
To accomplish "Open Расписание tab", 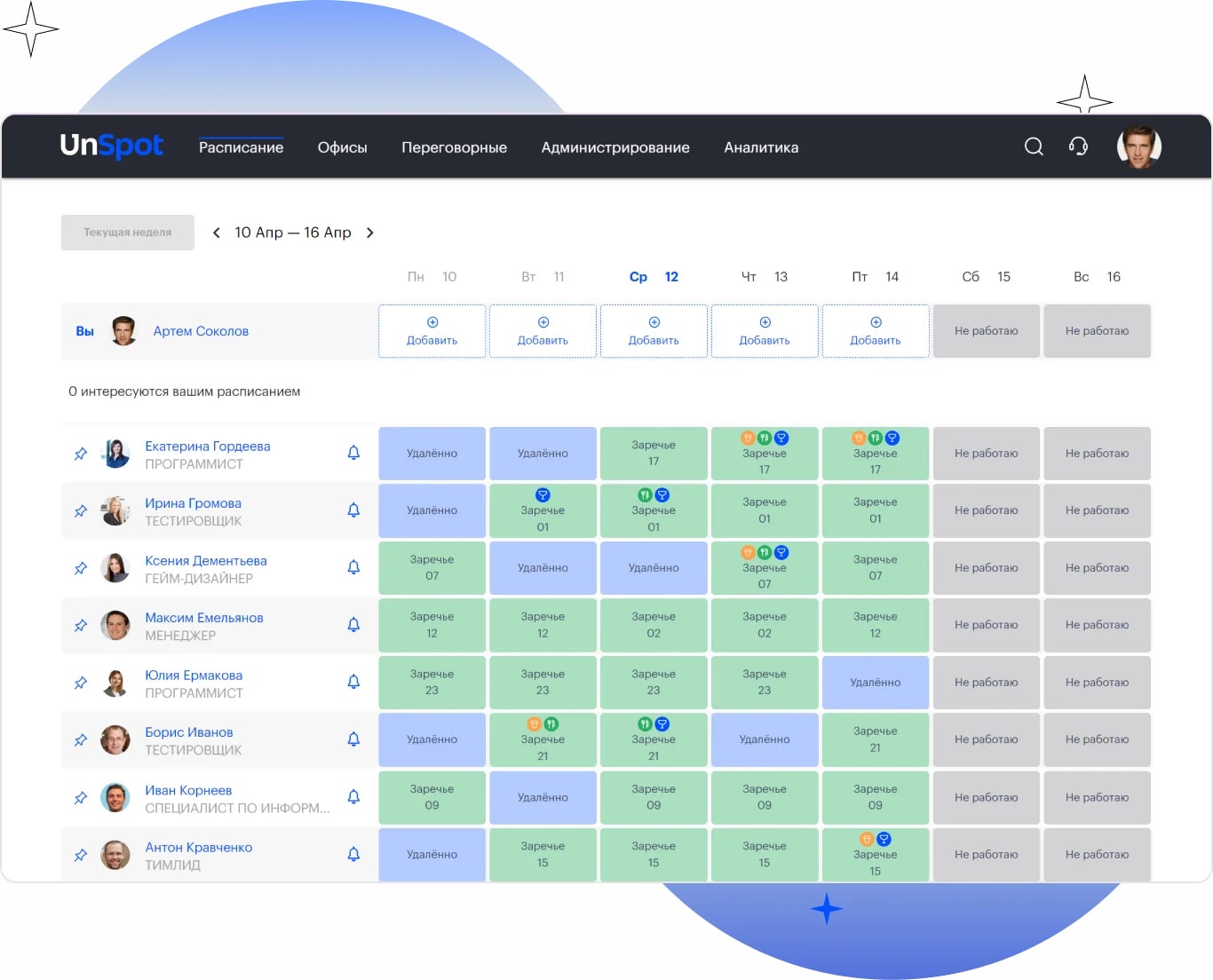I will (x=241, y=147).
